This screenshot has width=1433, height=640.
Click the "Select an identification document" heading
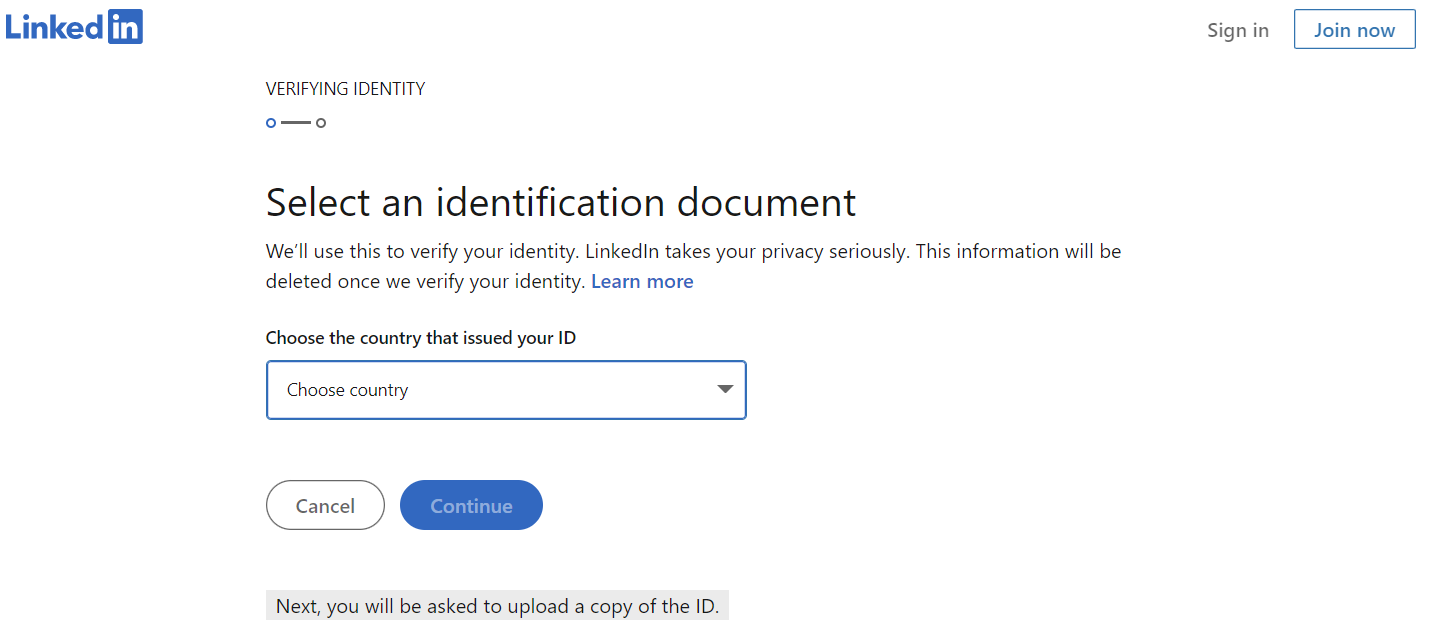561,203
